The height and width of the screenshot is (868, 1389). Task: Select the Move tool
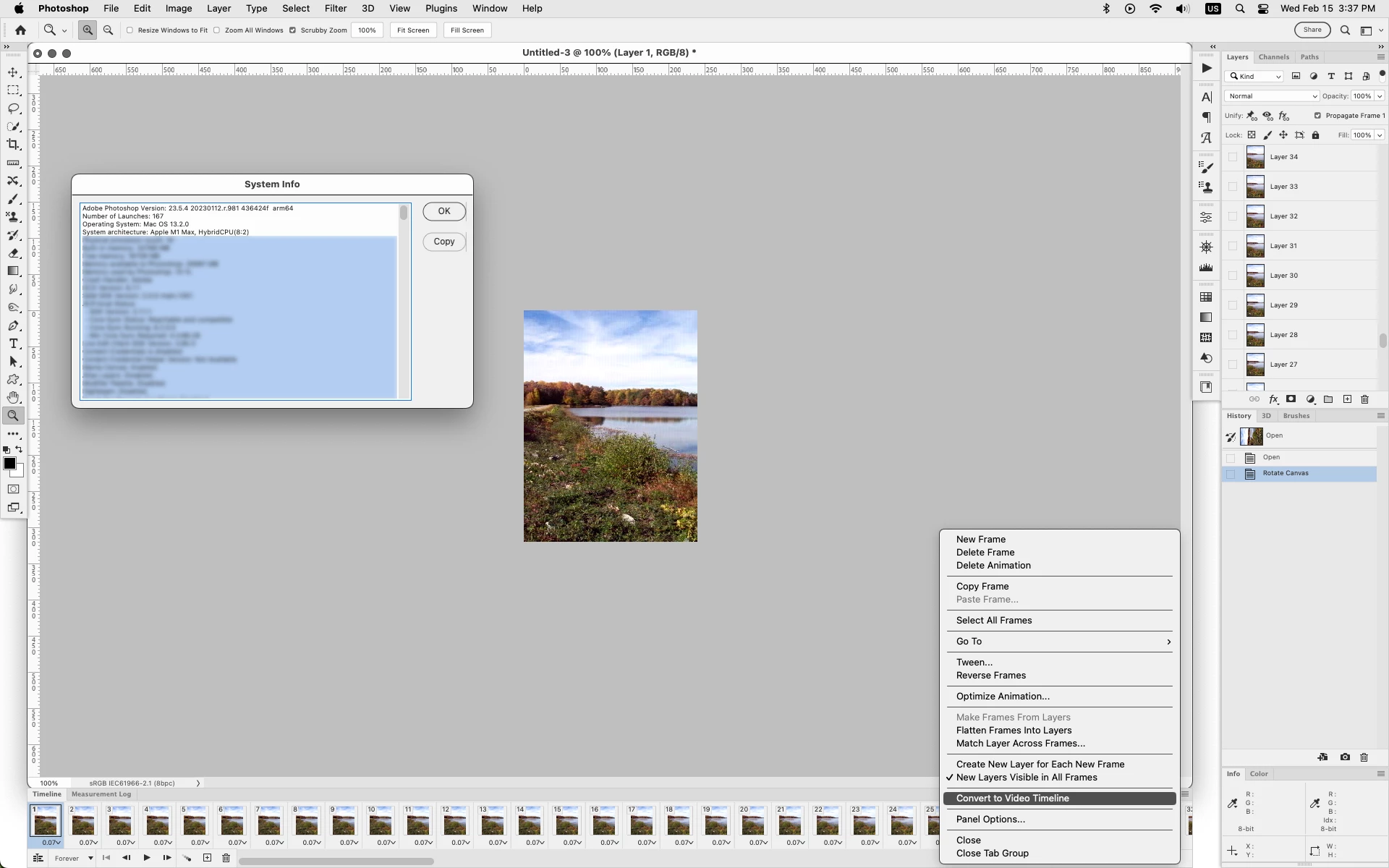click(13, 72)
